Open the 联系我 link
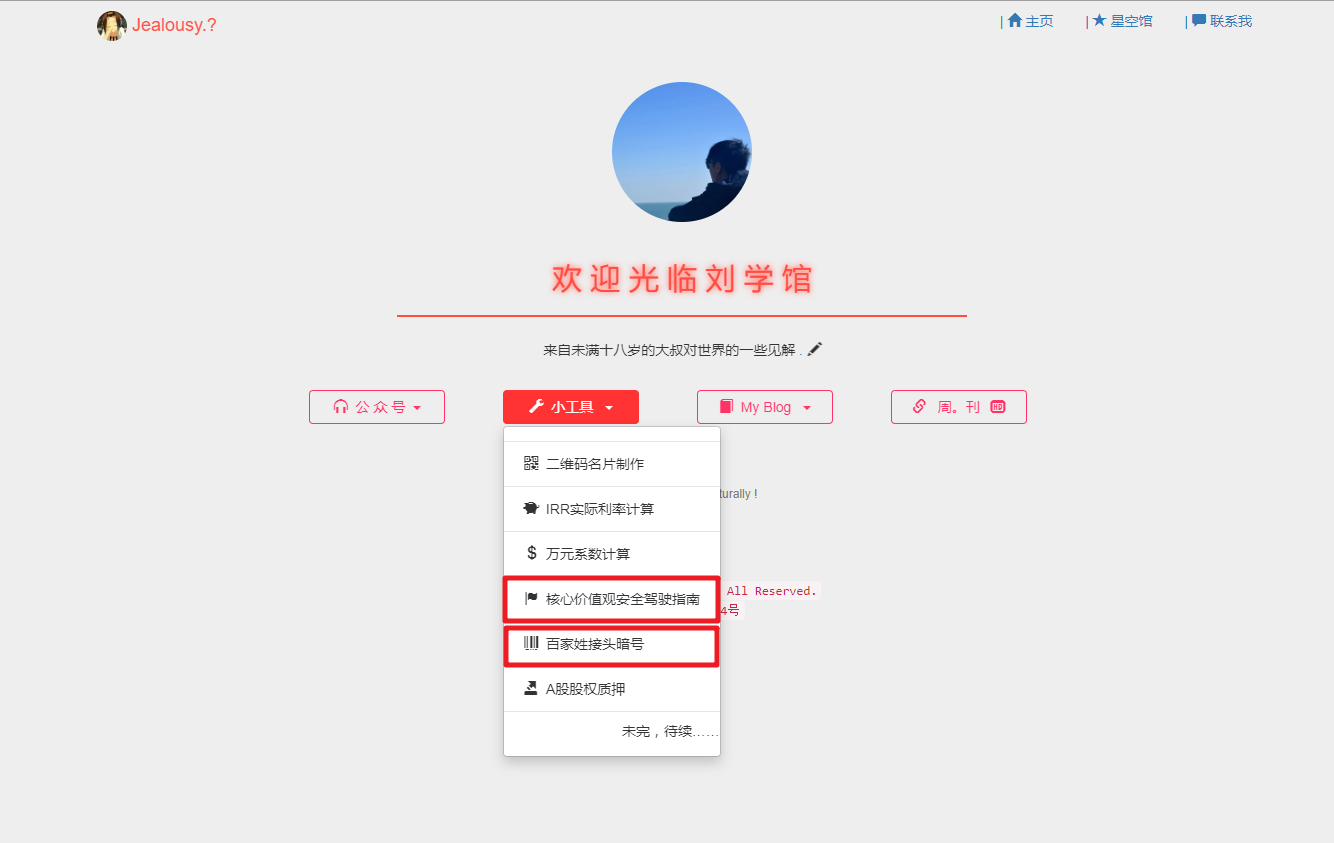This screenshot has height=843, width=1334. tap(1222, 21)
